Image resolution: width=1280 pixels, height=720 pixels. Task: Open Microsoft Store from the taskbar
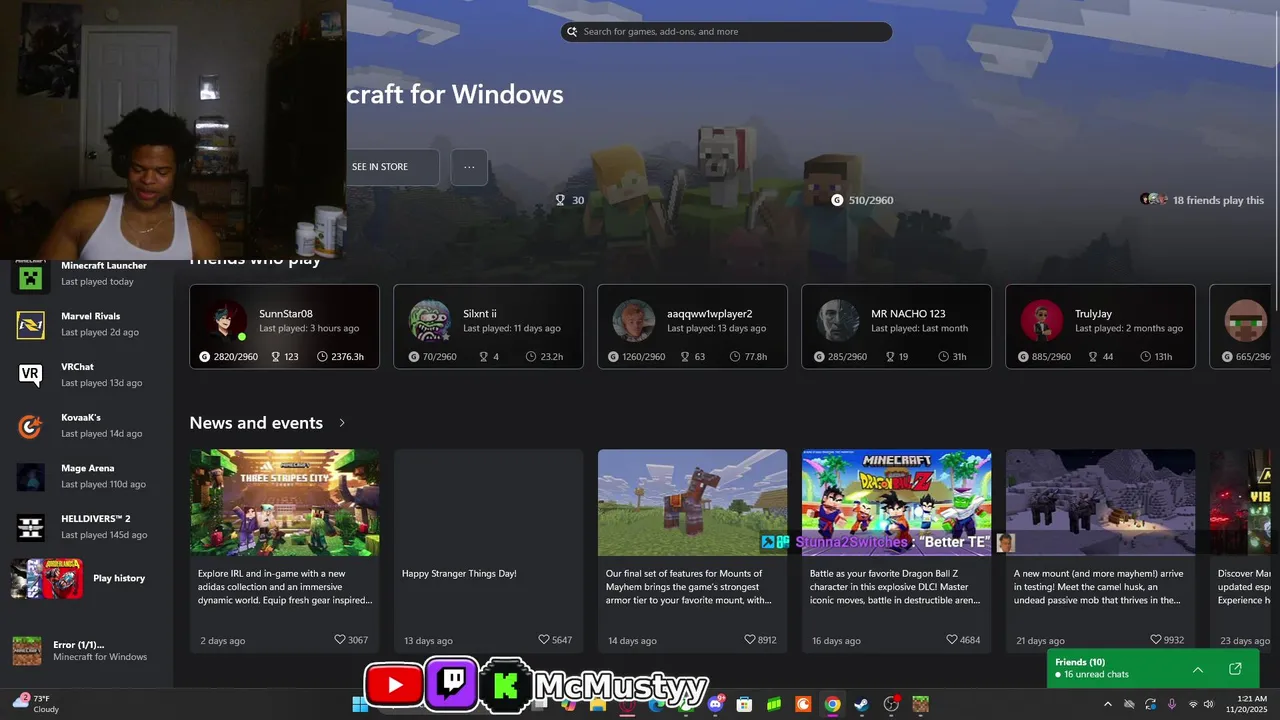744,704
